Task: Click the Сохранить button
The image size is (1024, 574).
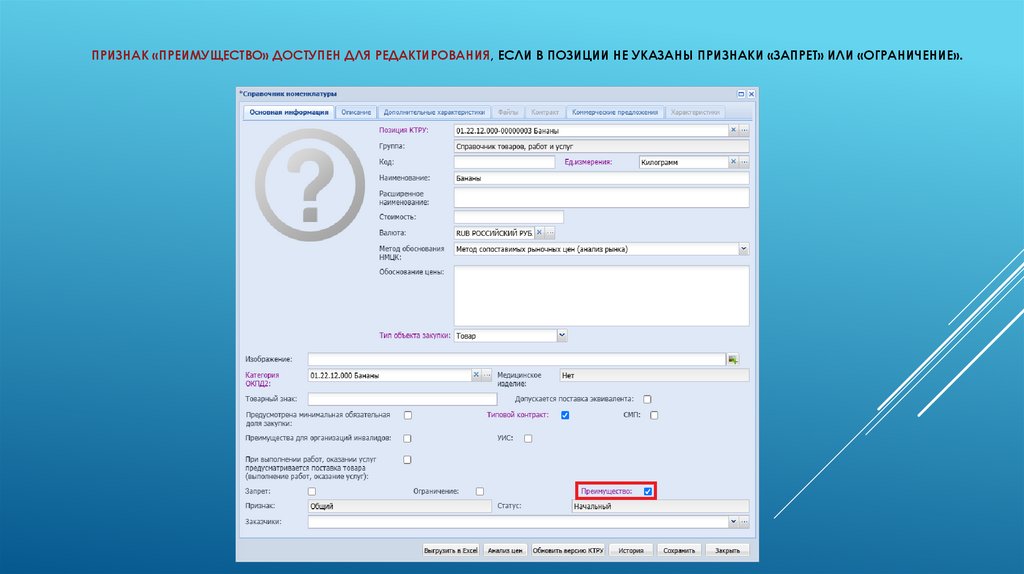Action: pos(679,550)
